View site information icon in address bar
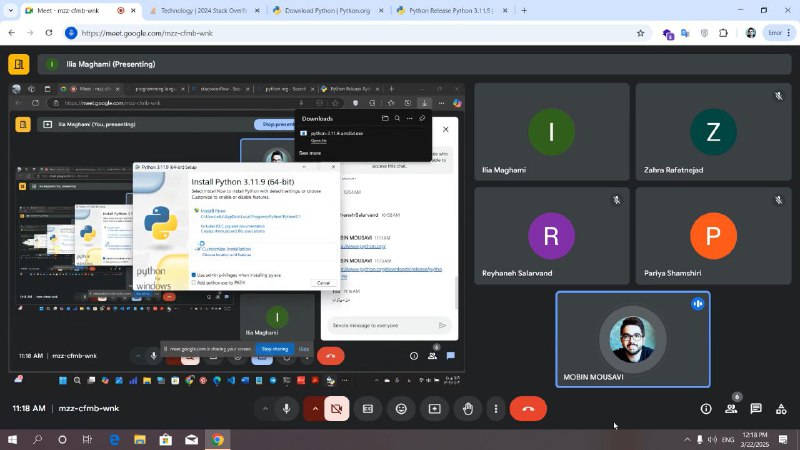 [71, 33]
